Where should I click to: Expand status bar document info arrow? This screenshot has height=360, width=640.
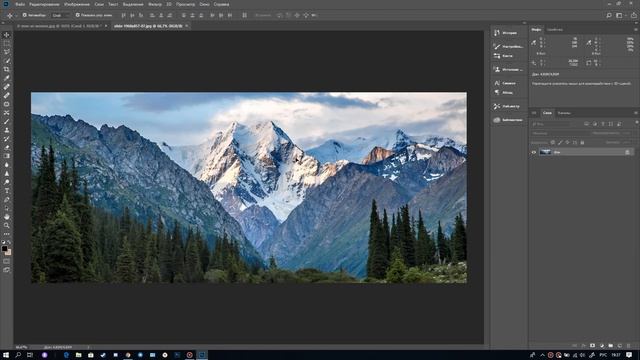coord(88,347)
